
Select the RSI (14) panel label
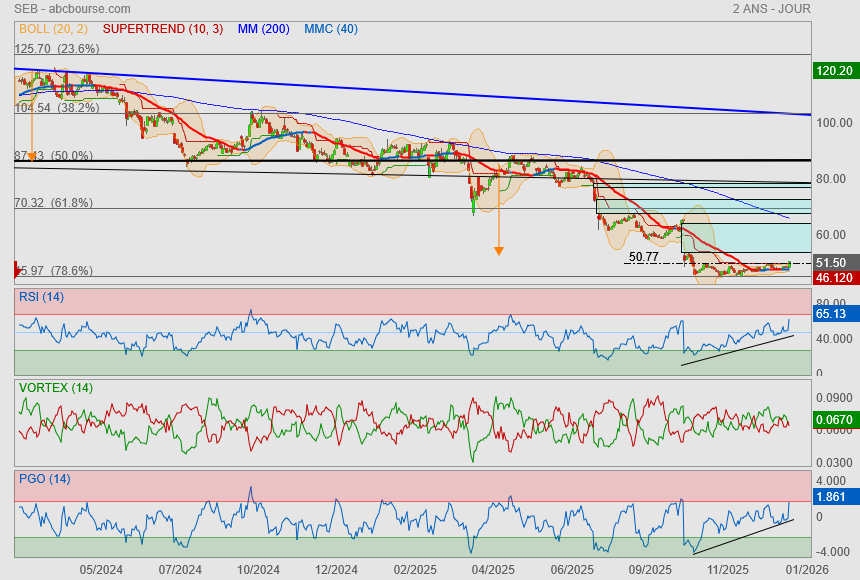(41, 297)
